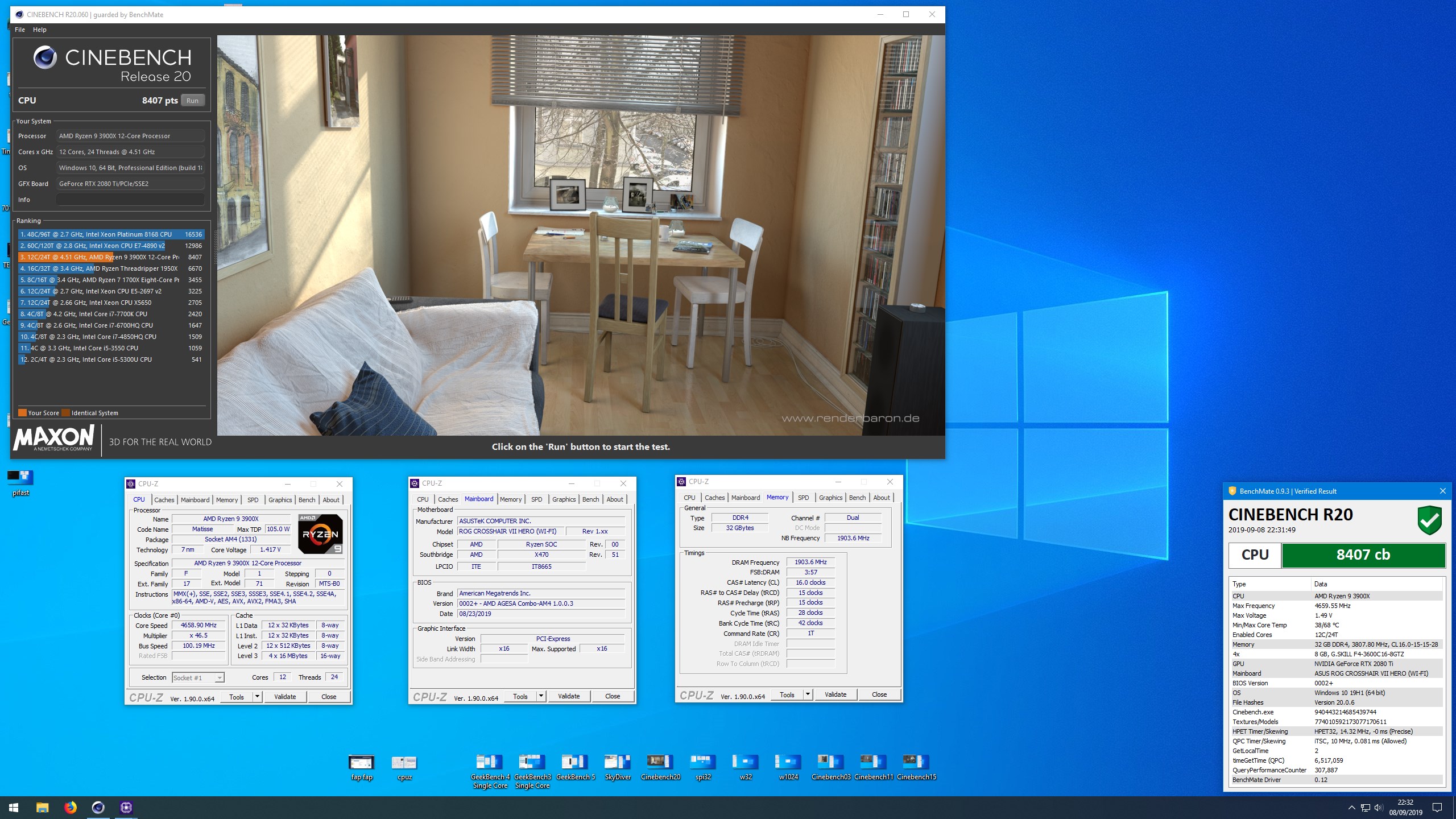
Task: Open the SkyDiver desktop shortcut
Action: [x=618, y=767]
